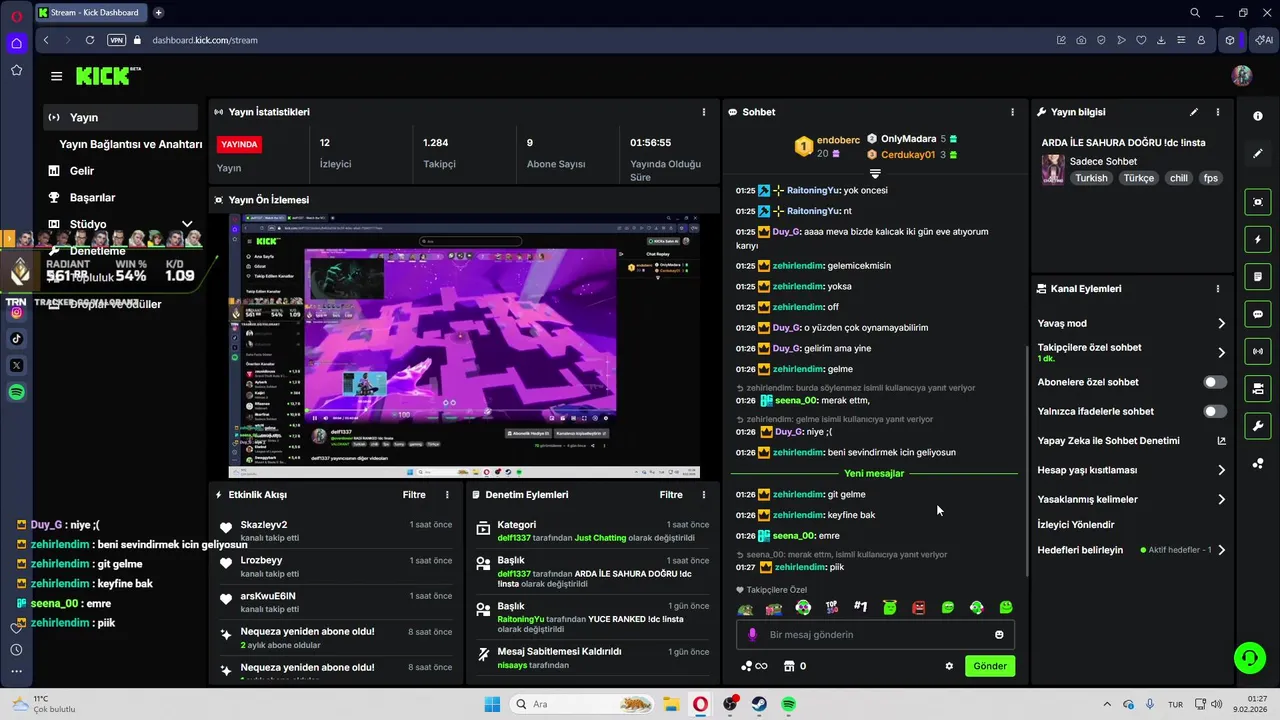Open the user profile avatar menu
This screenshot has width=1280, height=720.
(x=1242, y=76)
